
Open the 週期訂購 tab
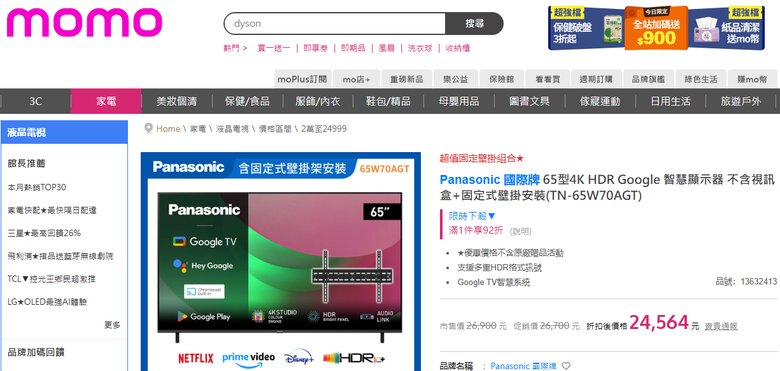pyautogui.click(x=596, y=79)
